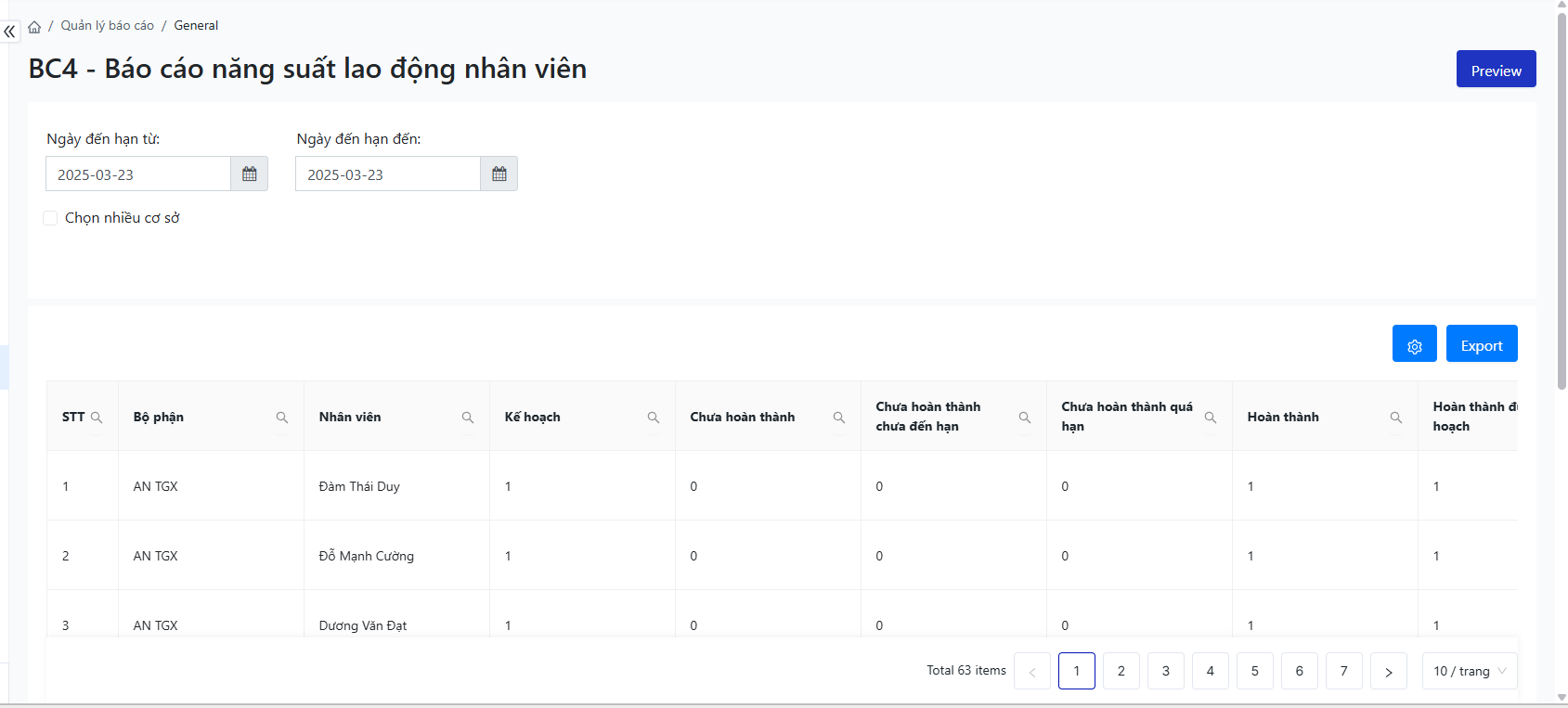Search in the Hoàn thành column
Viewport: 1568px width, 708px height.
1395,418
